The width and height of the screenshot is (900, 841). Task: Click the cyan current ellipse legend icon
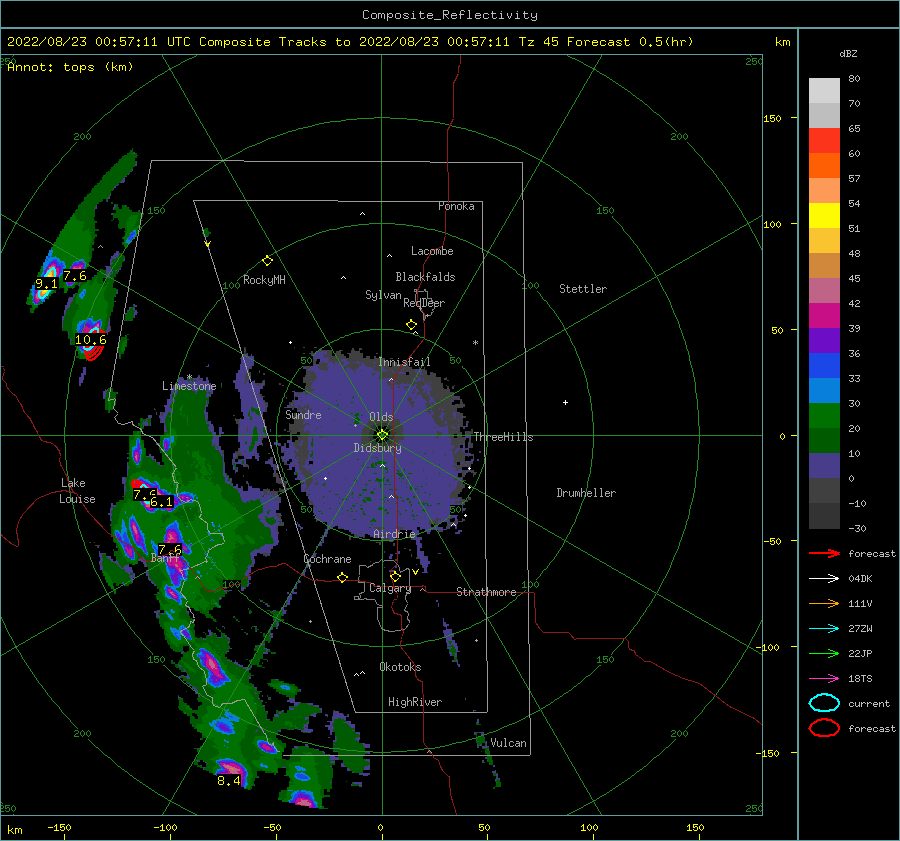[824, 703]
